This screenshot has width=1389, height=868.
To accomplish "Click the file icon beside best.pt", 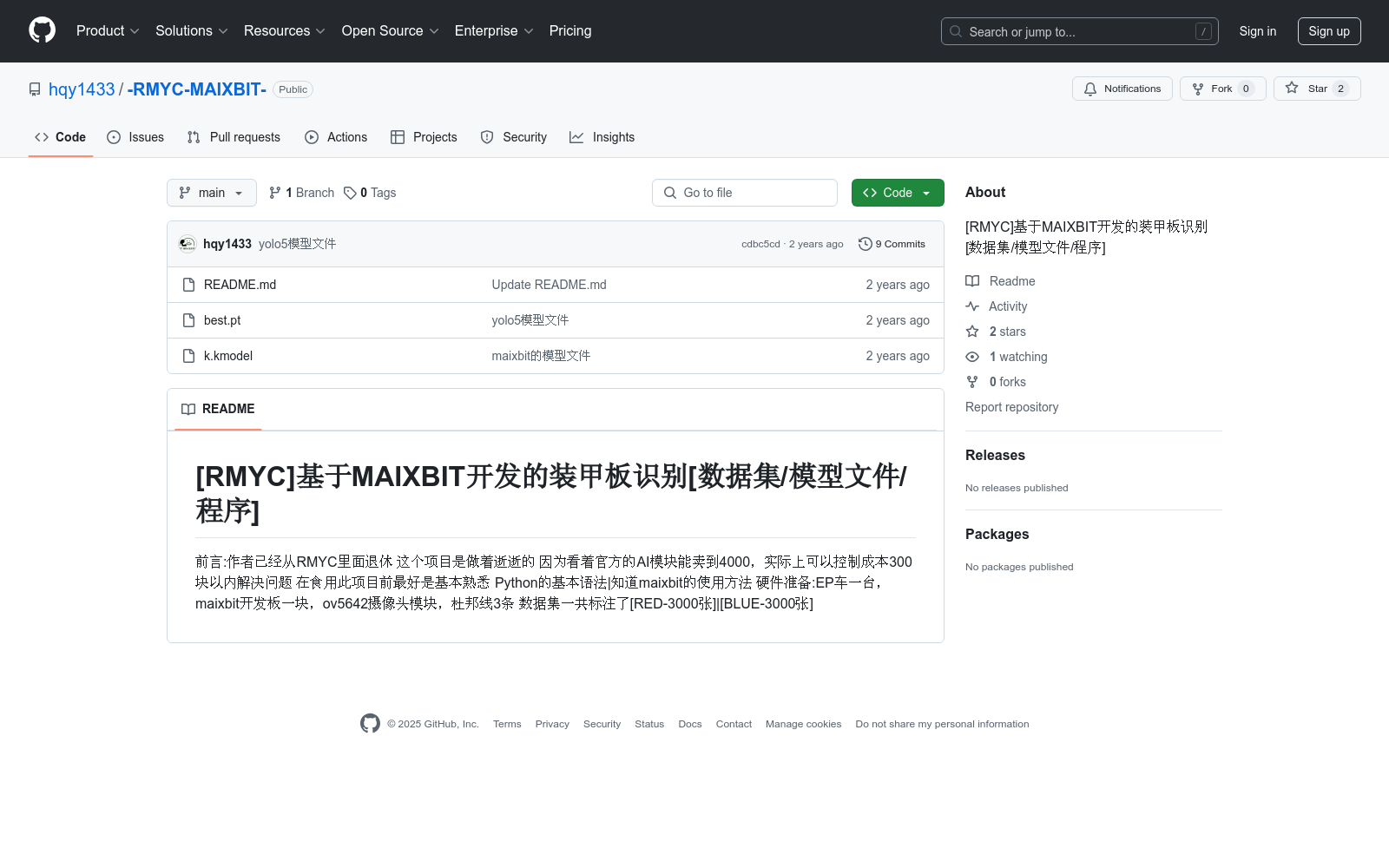I will 188,320.
